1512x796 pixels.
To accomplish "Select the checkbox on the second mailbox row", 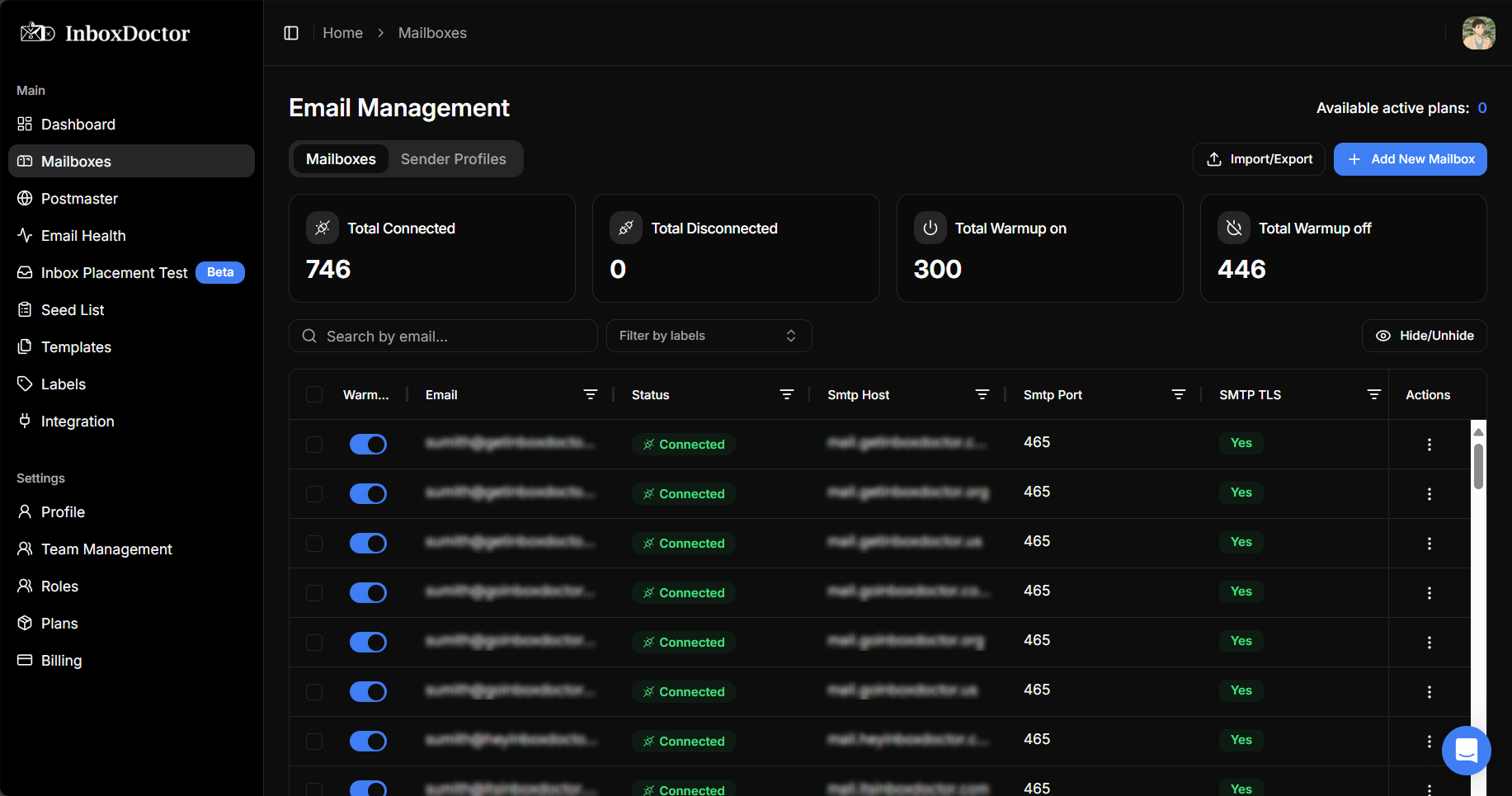I will point(314,493).
